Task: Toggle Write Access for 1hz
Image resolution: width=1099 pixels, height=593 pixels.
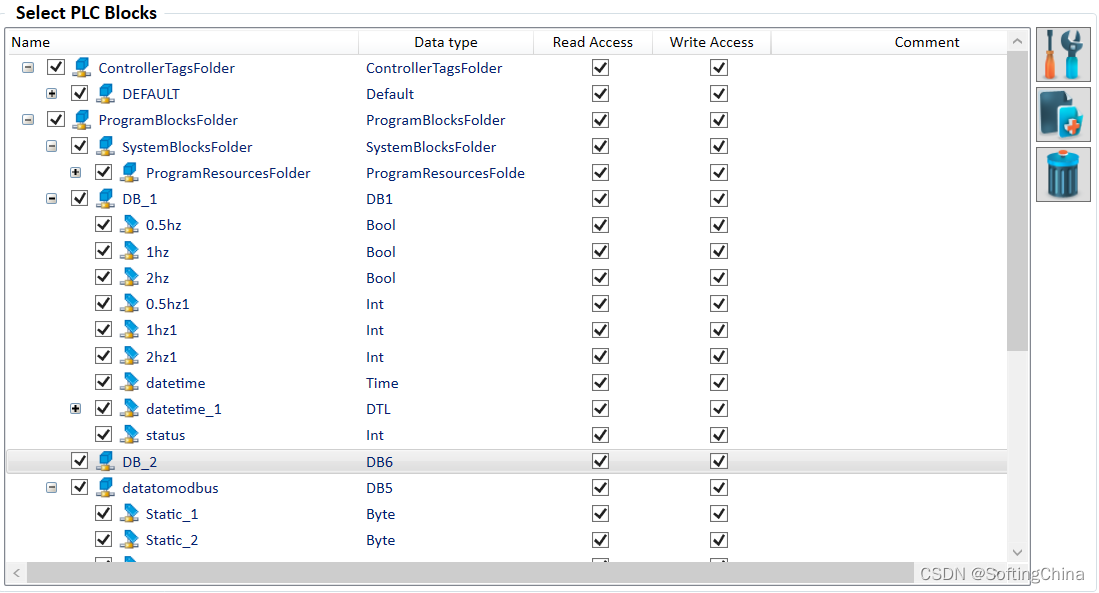Action: 718,251
